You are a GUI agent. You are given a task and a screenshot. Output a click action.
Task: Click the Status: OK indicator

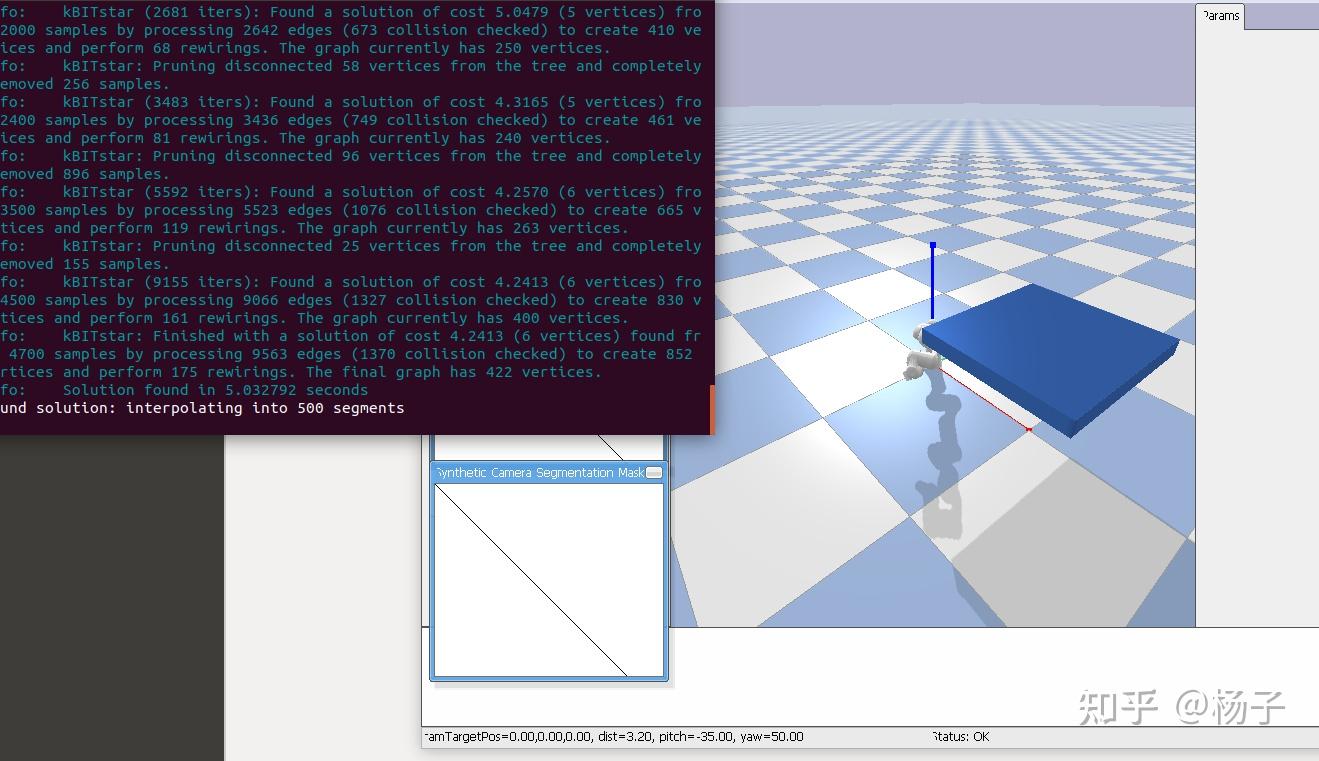tap(959, 737)
